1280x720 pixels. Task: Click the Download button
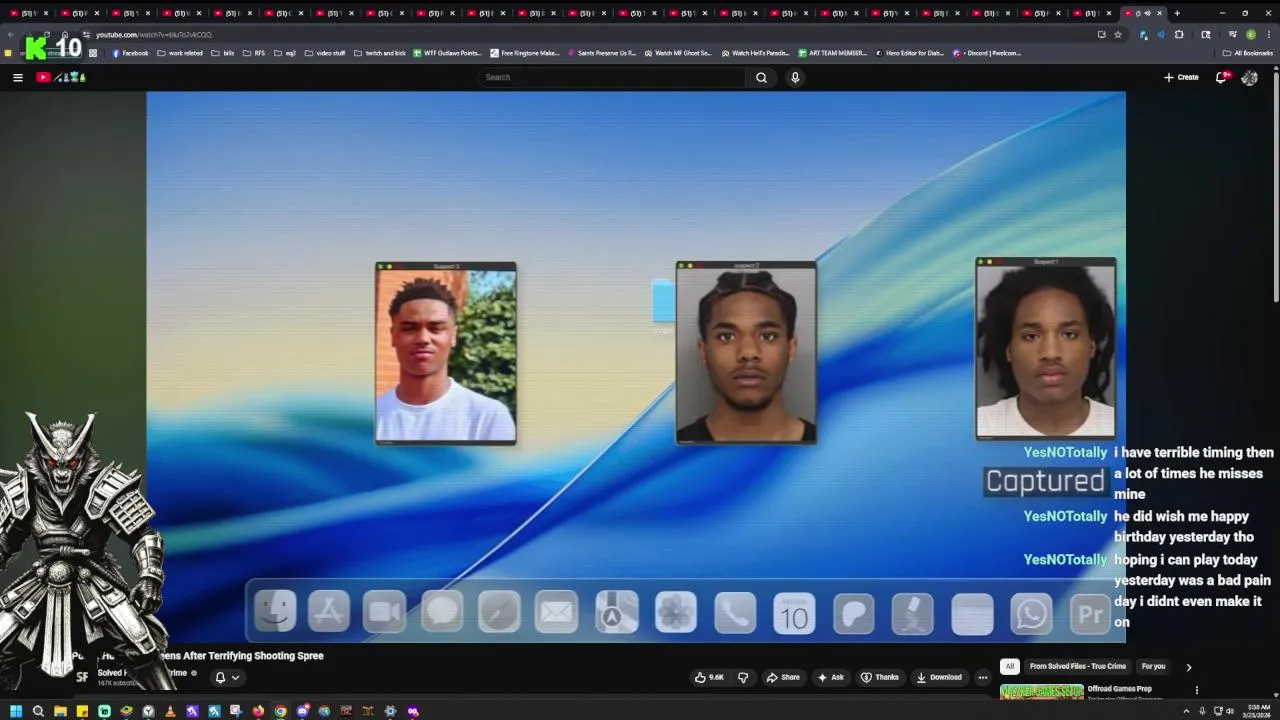tap(939, 677)
